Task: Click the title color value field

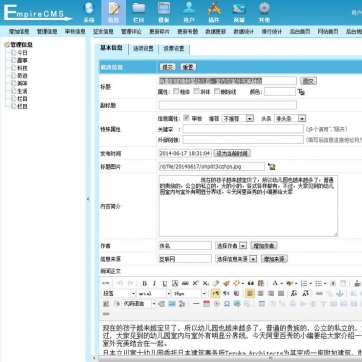Action: [x=280, y=91]
